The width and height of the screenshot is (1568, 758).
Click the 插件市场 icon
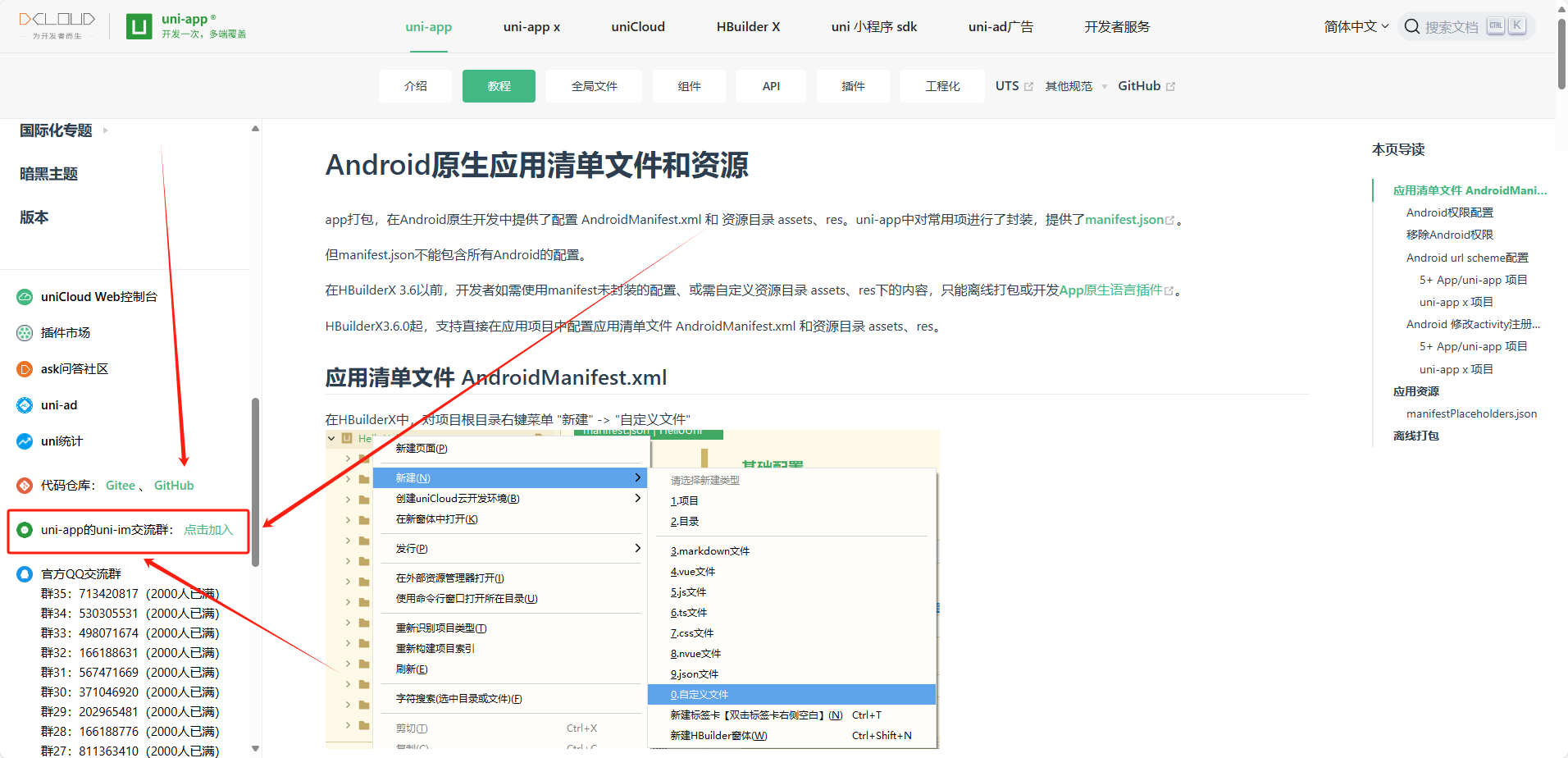(x=25, y=333)
